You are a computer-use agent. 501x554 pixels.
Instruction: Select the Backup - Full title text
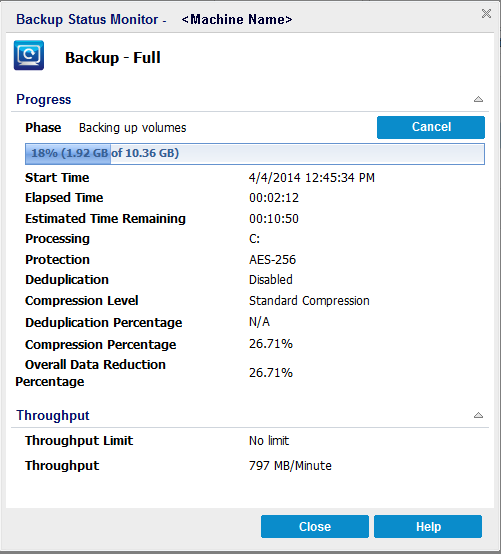113,58
